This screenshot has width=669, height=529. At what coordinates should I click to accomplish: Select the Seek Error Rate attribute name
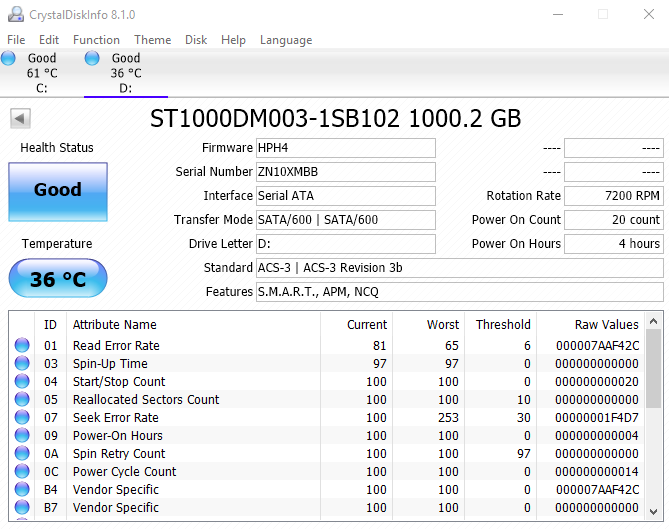pos(116,418)
